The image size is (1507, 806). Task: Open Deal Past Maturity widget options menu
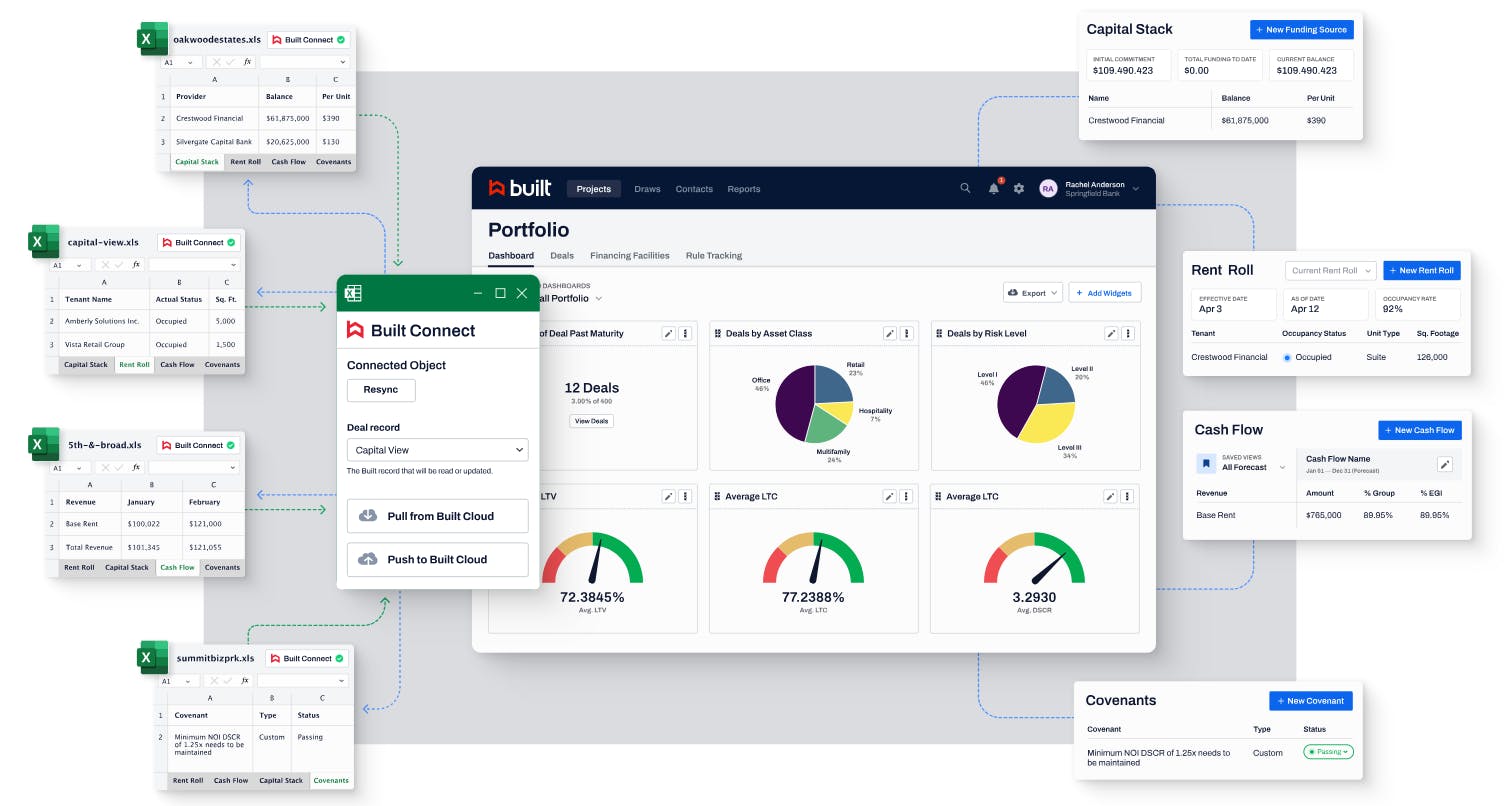point(685,333)
